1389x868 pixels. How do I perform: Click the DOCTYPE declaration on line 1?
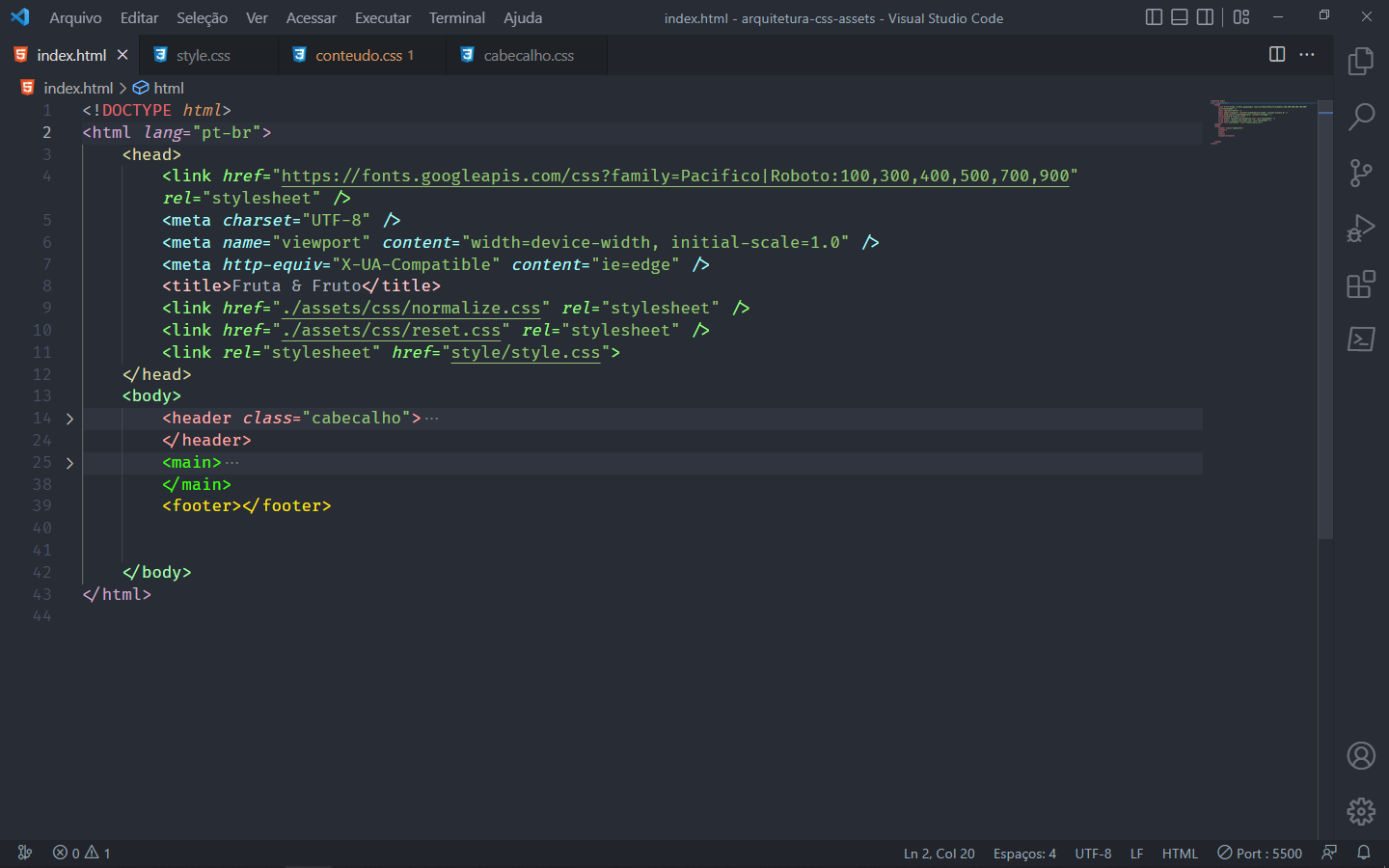(x=156, y=110)
